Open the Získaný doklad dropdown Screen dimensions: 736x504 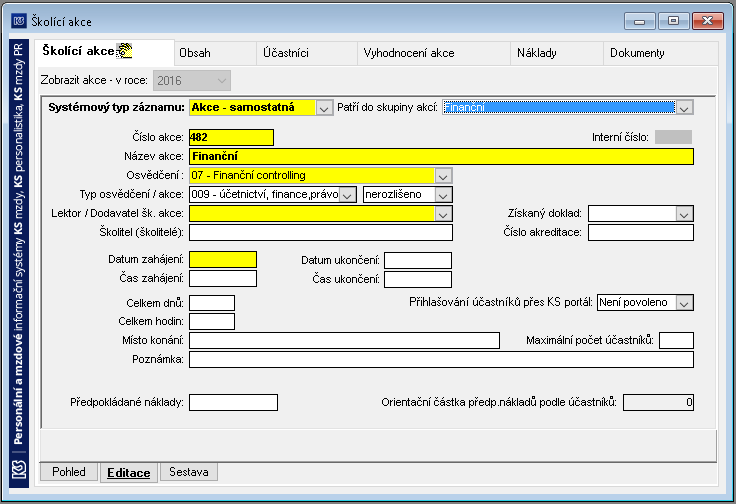pos(684,214)
